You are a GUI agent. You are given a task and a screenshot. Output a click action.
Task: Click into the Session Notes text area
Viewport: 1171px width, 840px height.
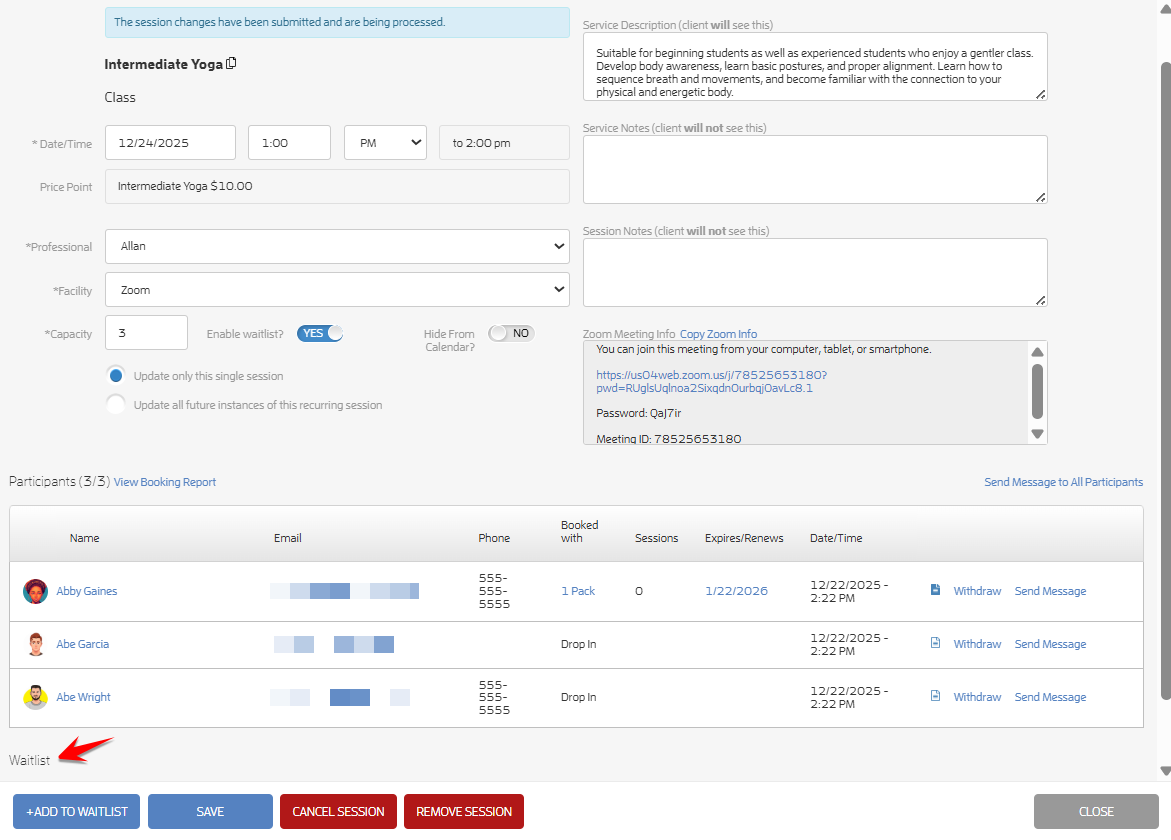(815, 273)
